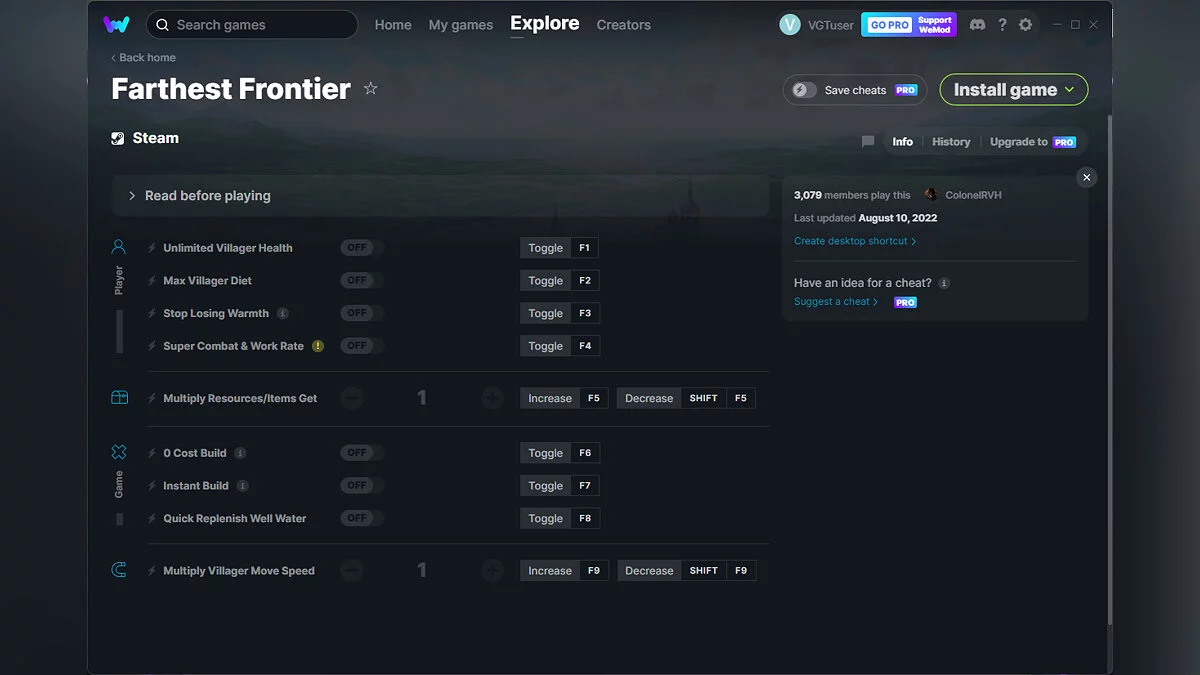Click the GO PRO button
Image resolution: width=1200 pixels, height=675 pixels.
click(888, 23)
